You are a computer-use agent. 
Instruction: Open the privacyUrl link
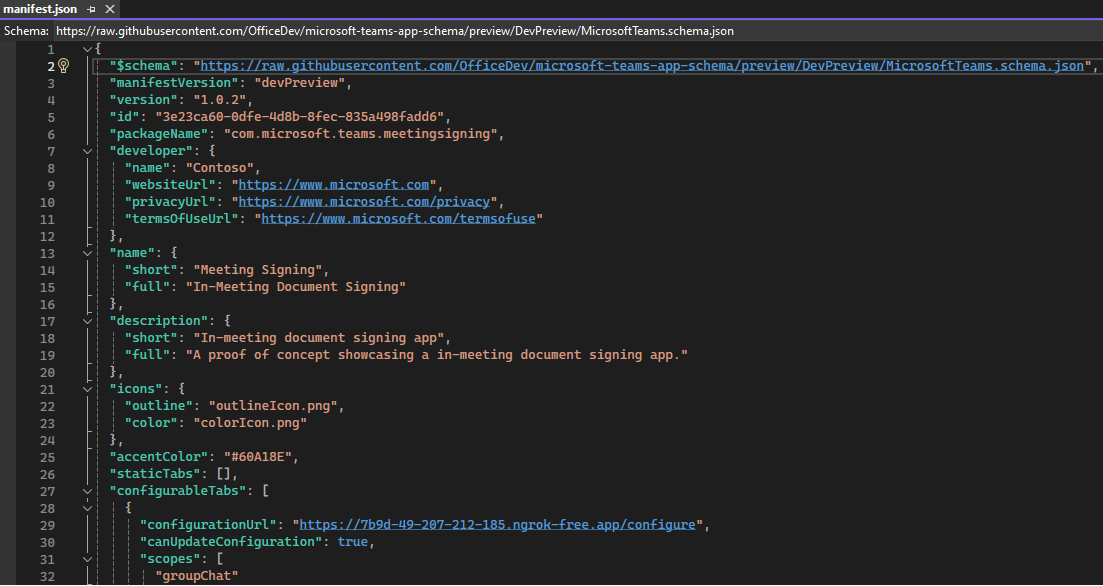(364, 202)
